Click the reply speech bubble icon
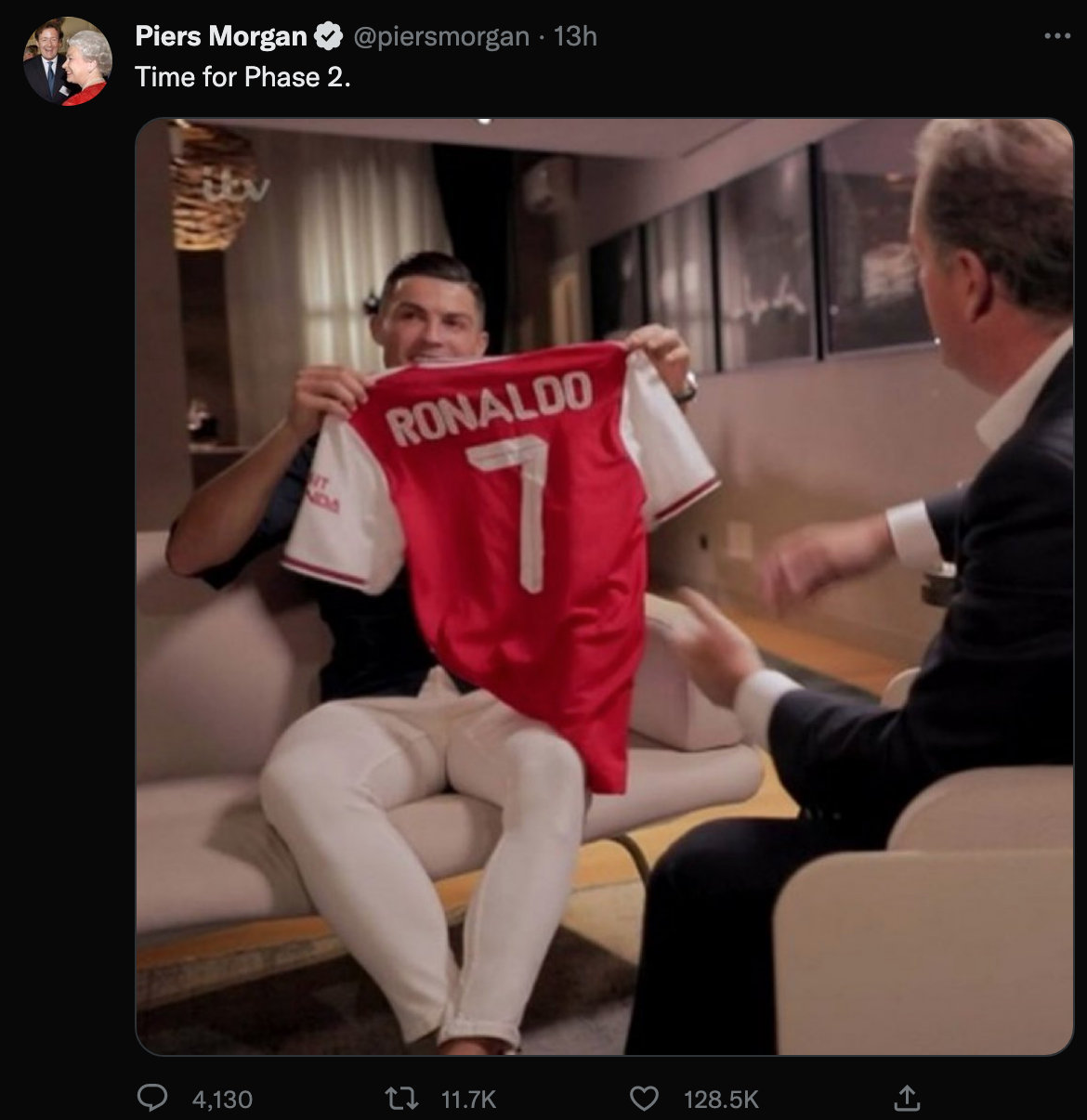 (151, 1099)
